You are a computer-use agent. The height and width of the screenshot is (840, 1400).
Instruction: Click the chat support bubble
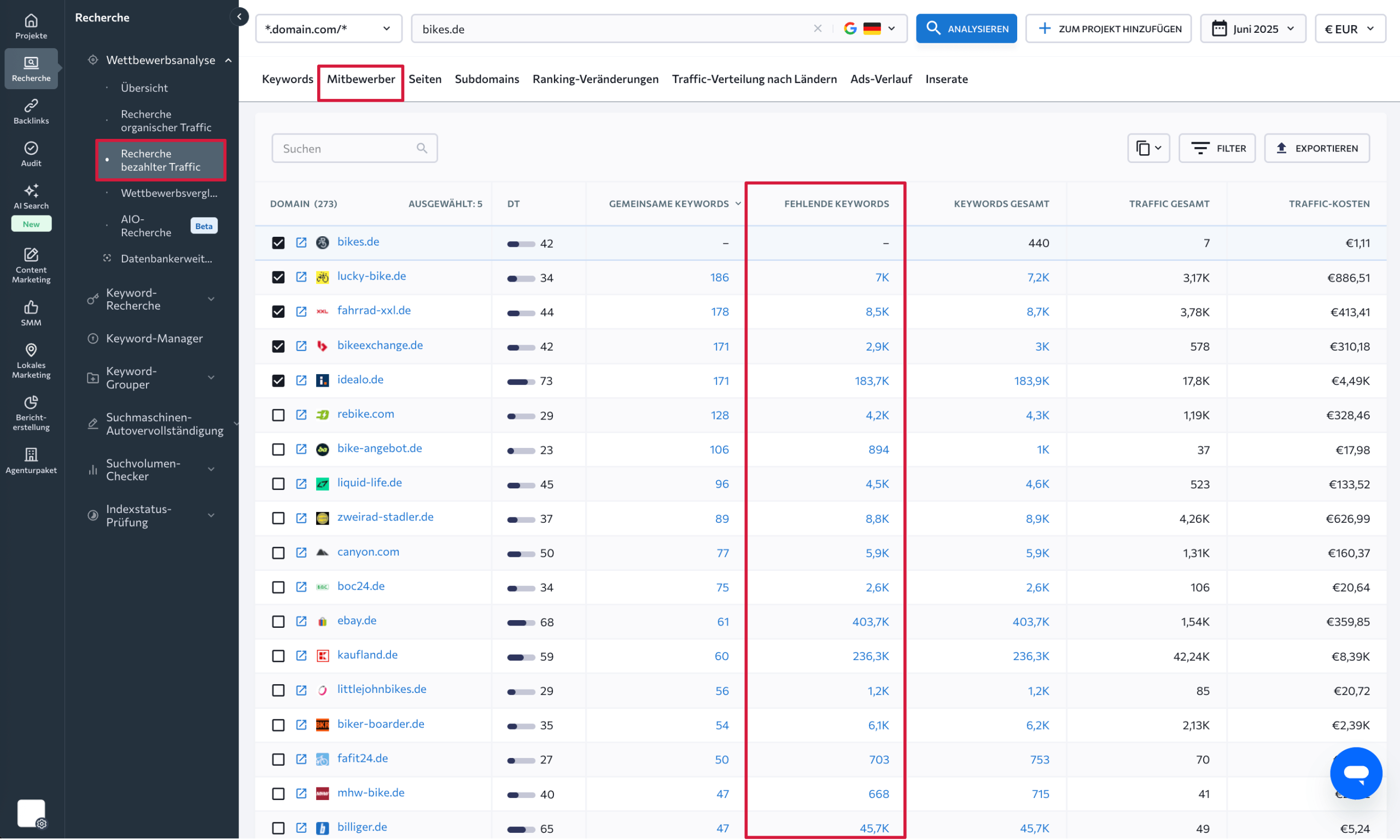click(x=1355, y=773)
